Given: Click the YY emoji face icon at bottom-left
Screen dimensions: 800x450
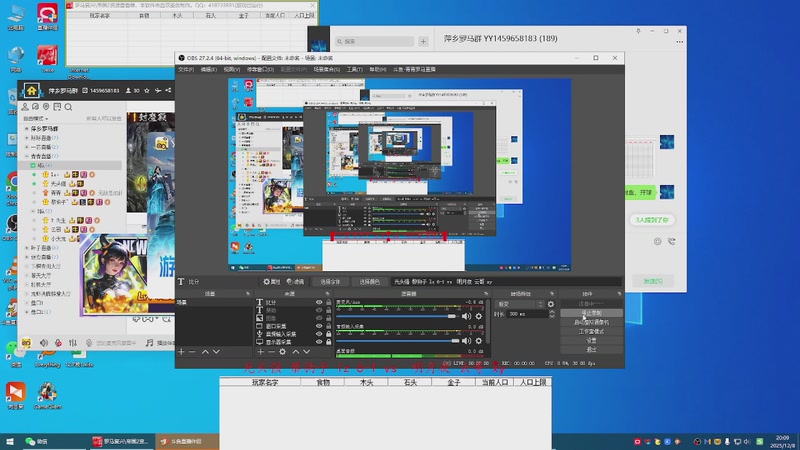Looking at the screenshot, I should click(26, 343).
